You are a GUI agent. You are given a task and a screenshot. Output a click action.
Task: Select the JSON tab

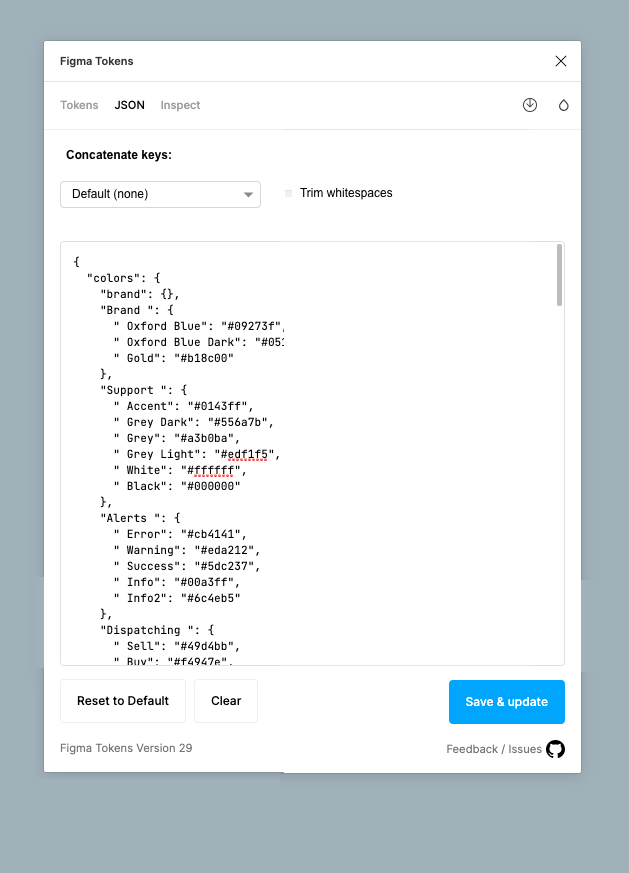(129, 104)
